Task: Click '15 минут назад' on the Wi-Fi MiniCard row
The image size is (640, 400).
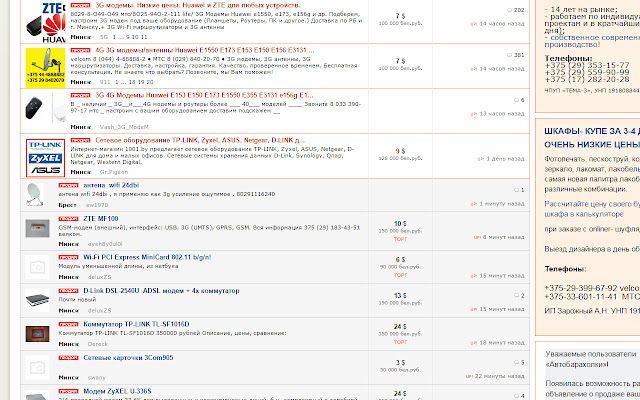Action: coord(502,276)
